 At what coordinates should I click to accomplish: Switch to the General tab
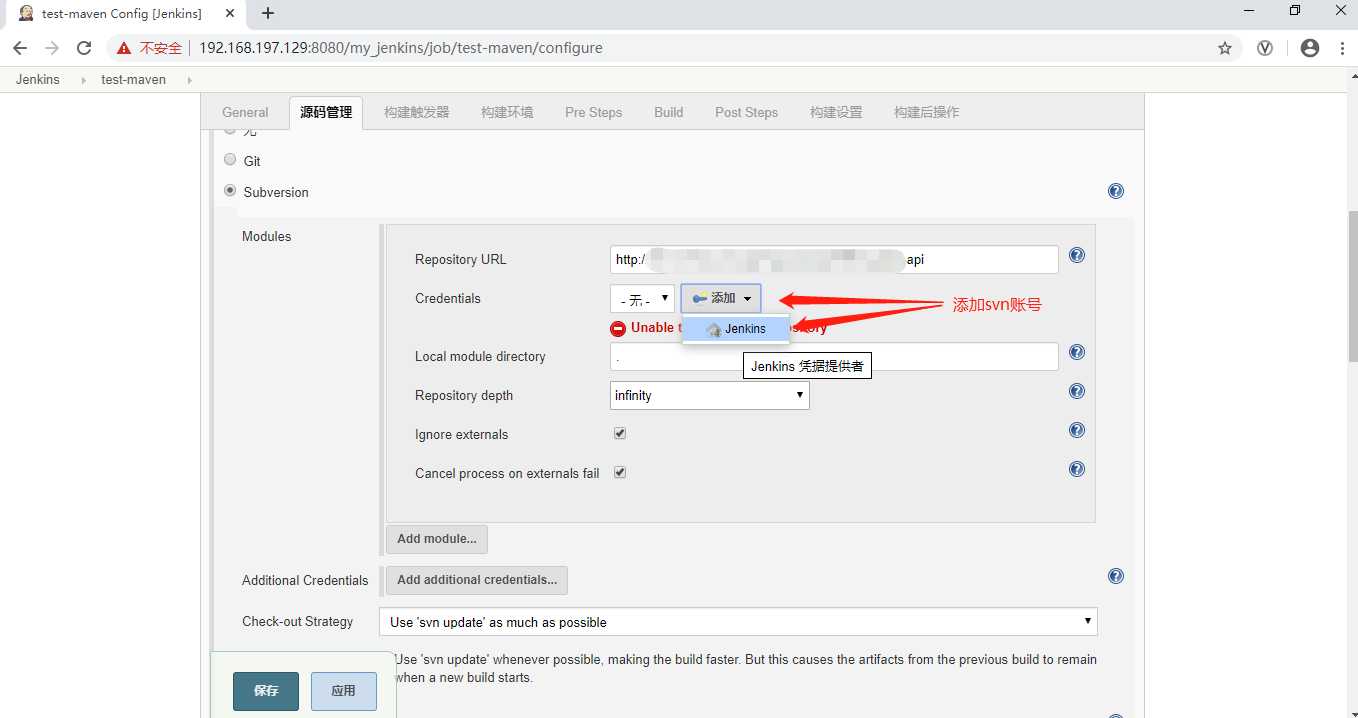tap(245, 112)
